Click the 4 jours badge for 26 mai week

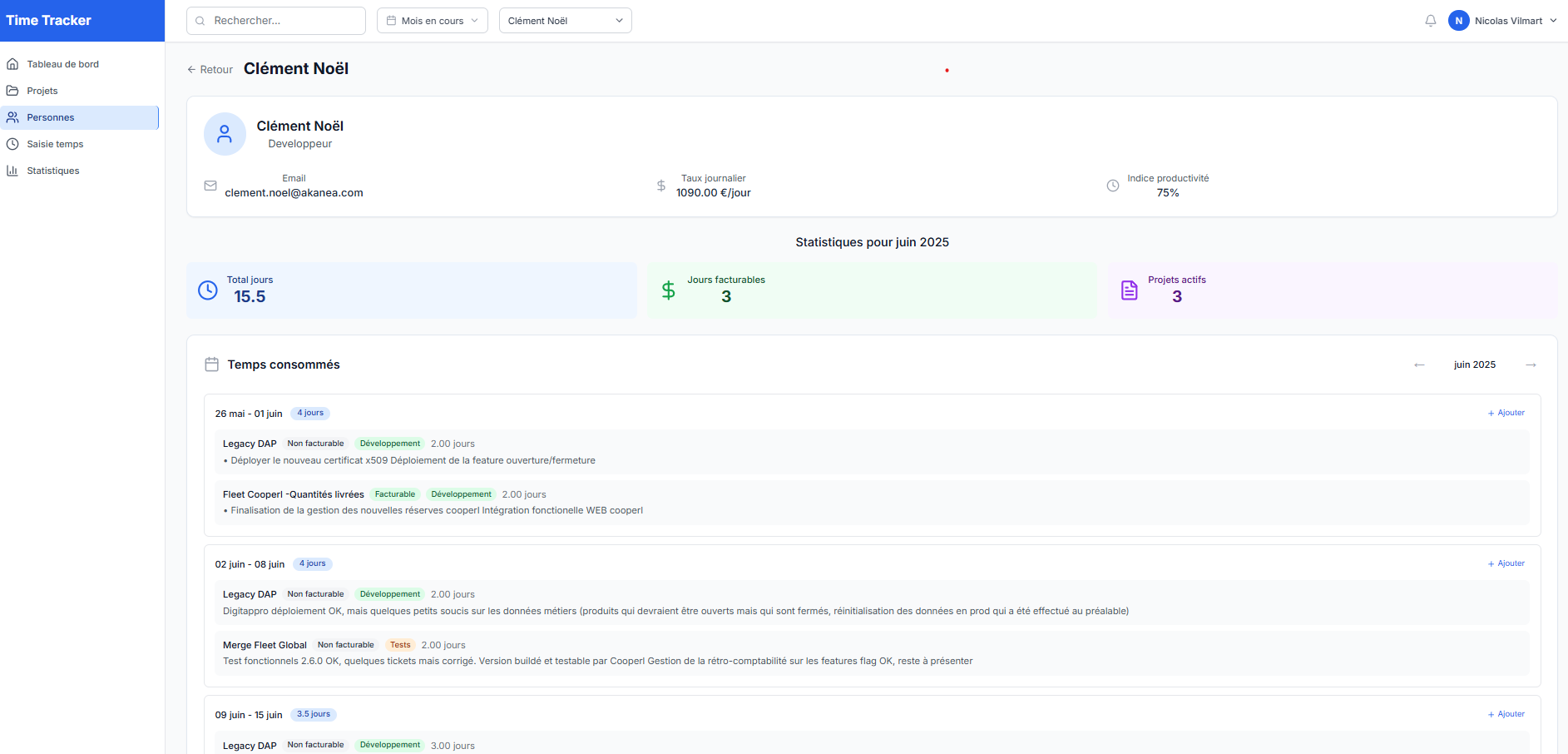tap(310, 413)
